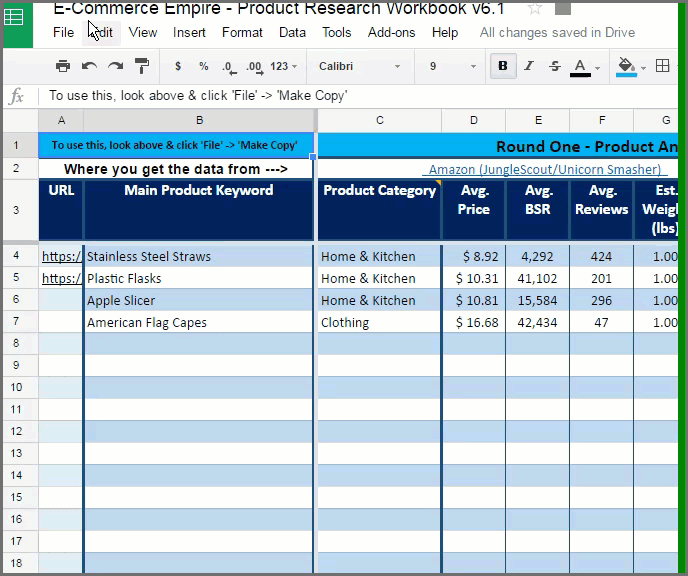
Task: Open the Tools menu
Action: click(337, 32)
